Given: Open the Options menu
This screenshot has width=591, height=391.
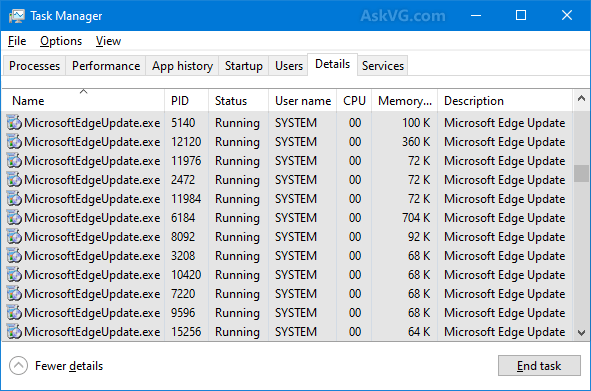Looking at the screenshot, I should (61, 41).
